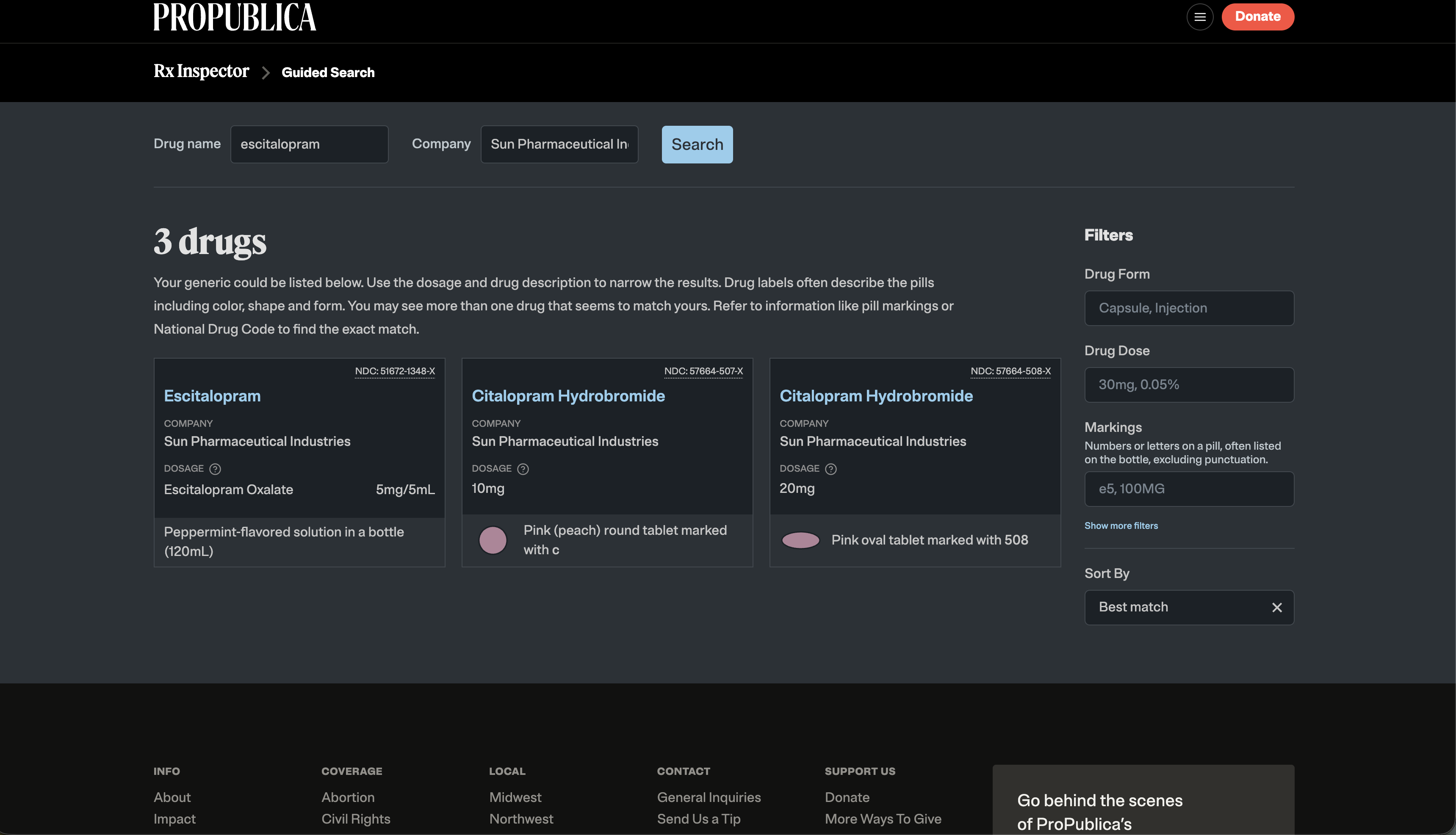Click the pink round pill swatch
This screenshot has width=1456, height=835.
point(493,539)
